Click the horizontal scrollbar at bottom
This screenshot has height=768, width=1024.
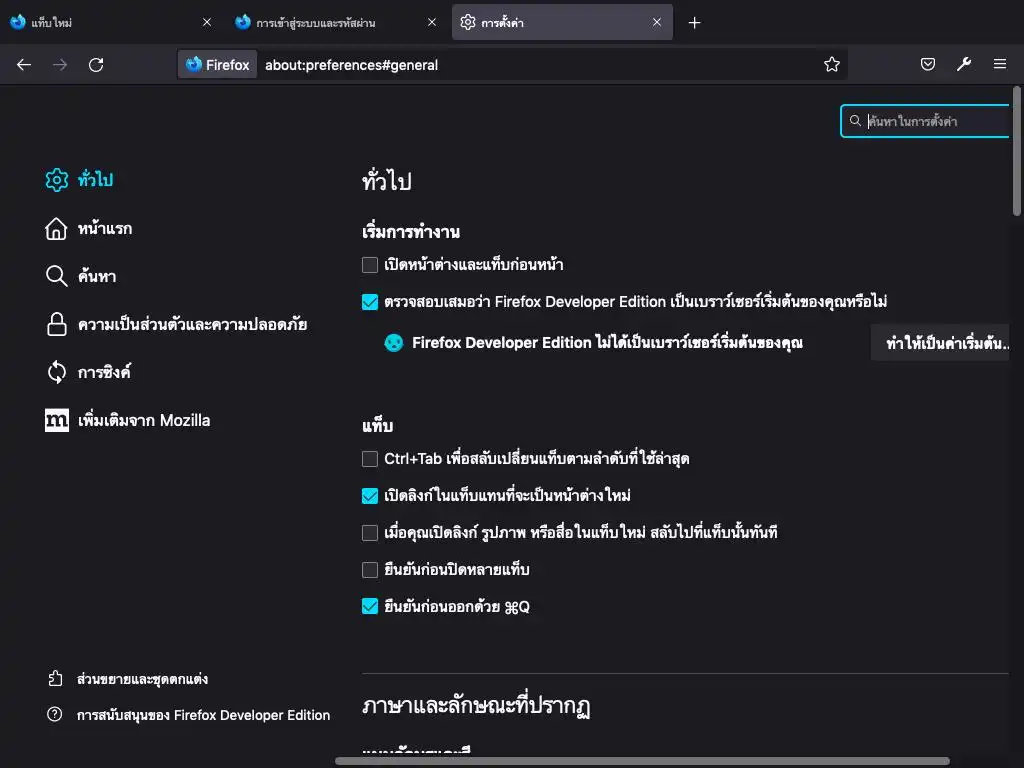click(643, 761)
